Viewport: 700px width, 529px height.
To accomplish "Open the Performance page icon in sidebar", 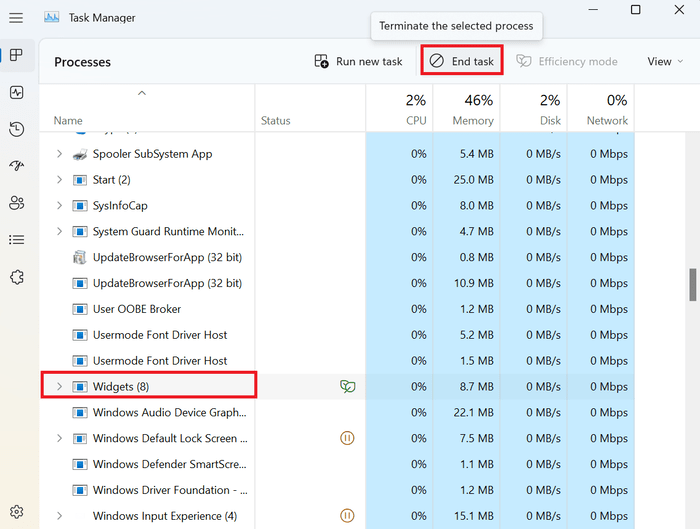I will click(x=17, y=92).
